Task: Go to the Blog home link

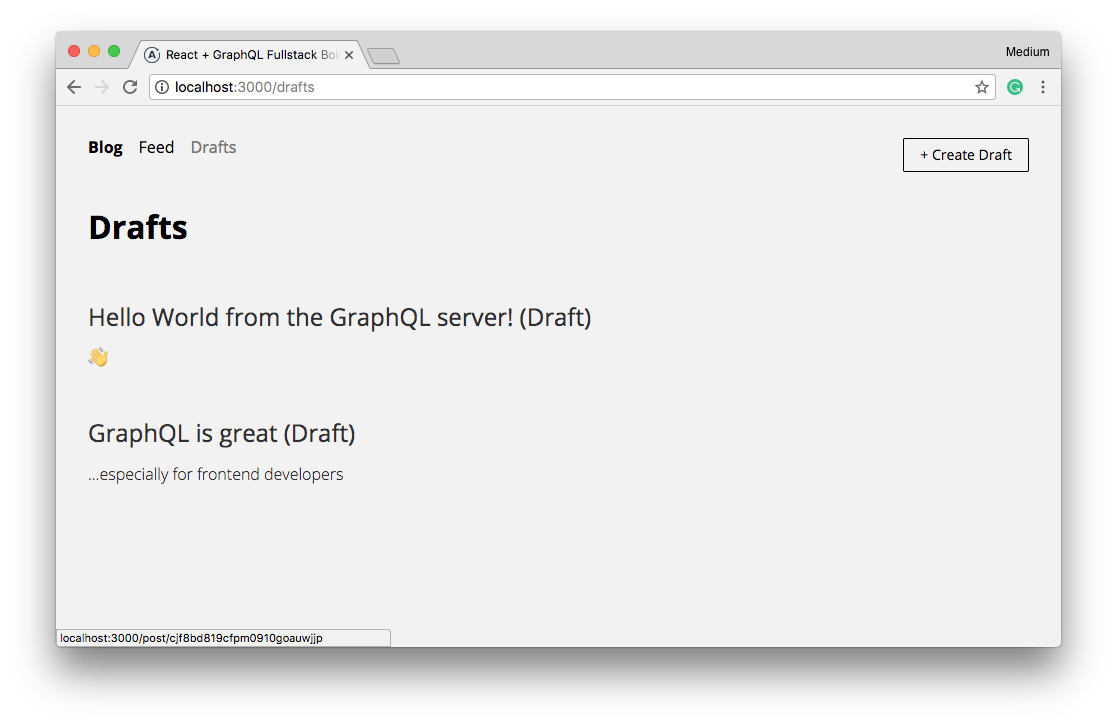Action: pyautogui.click(x=105, y=147)
